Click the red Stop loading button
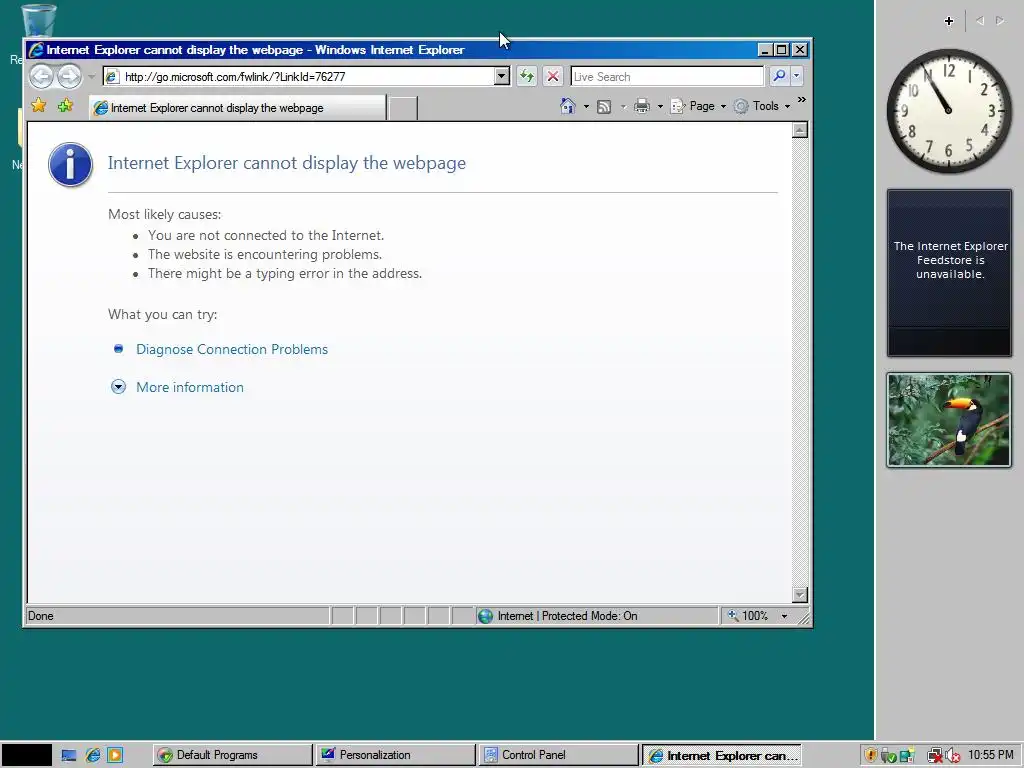The width and height of the screenshot is (1024, 768). point(552,76)
